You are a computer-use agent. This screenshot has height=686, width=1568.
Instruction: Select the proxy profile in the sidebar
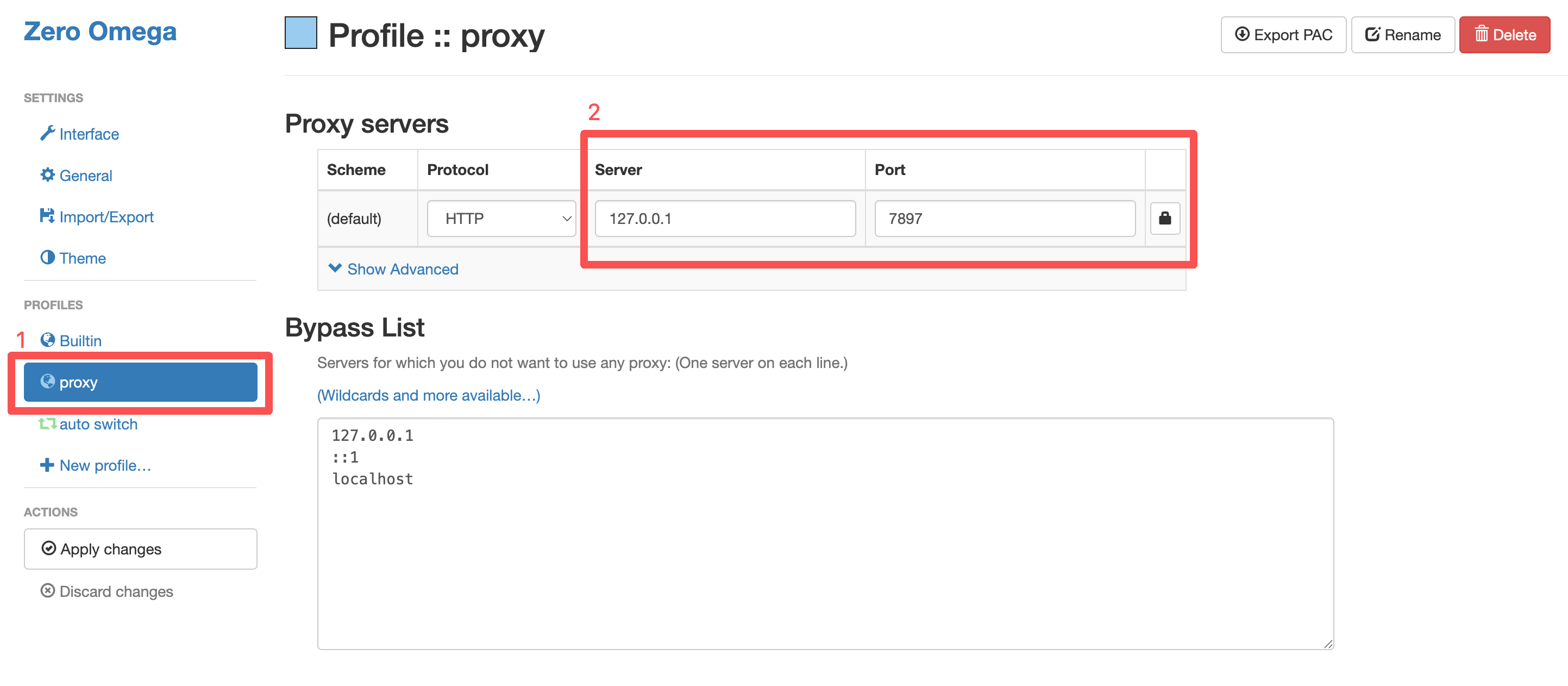[x=140, y=382]
